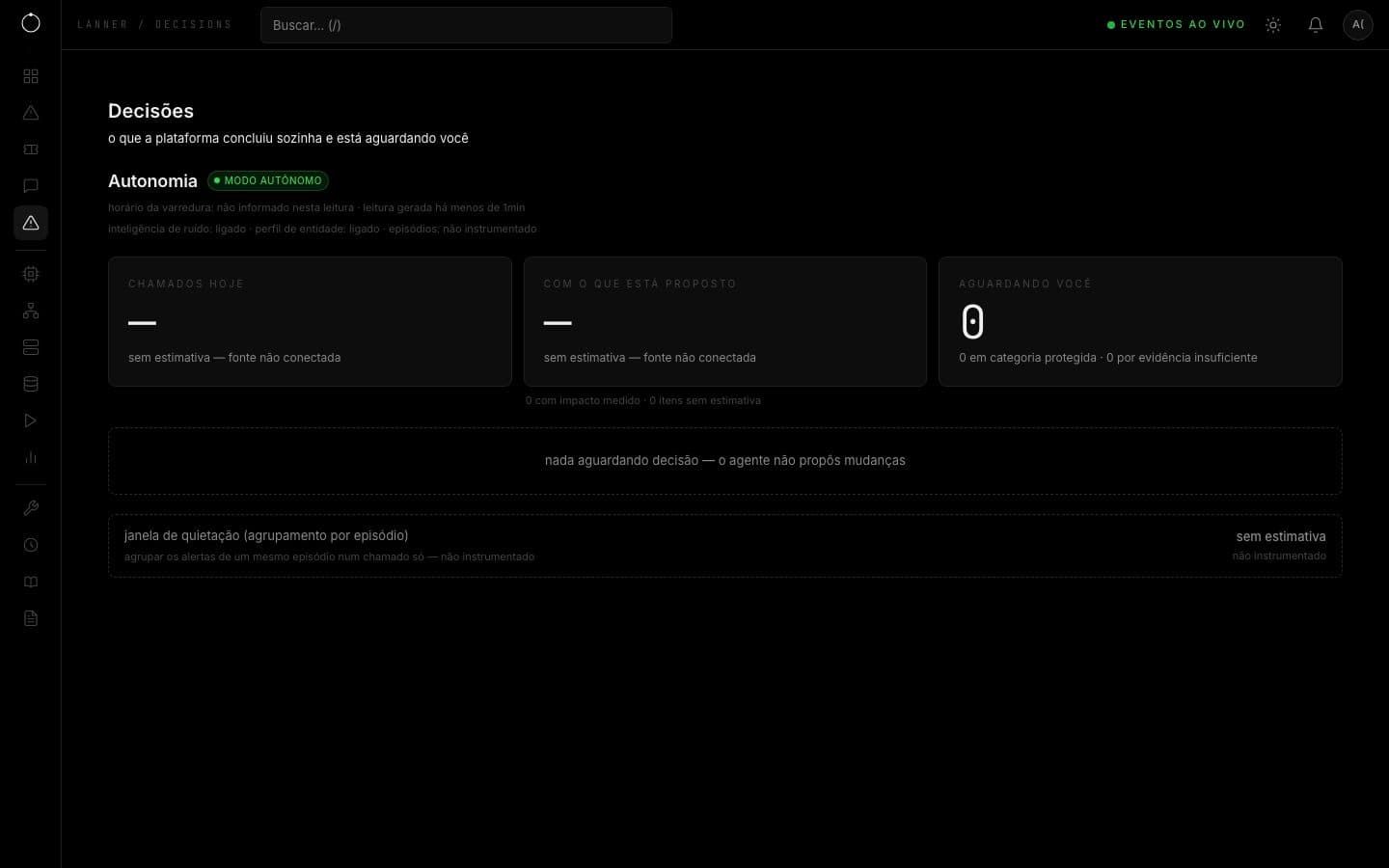Screen dimensions: 1389x868
Task: Select the AGUARDANDO VOCÊ card
Action: point(1140,322)
